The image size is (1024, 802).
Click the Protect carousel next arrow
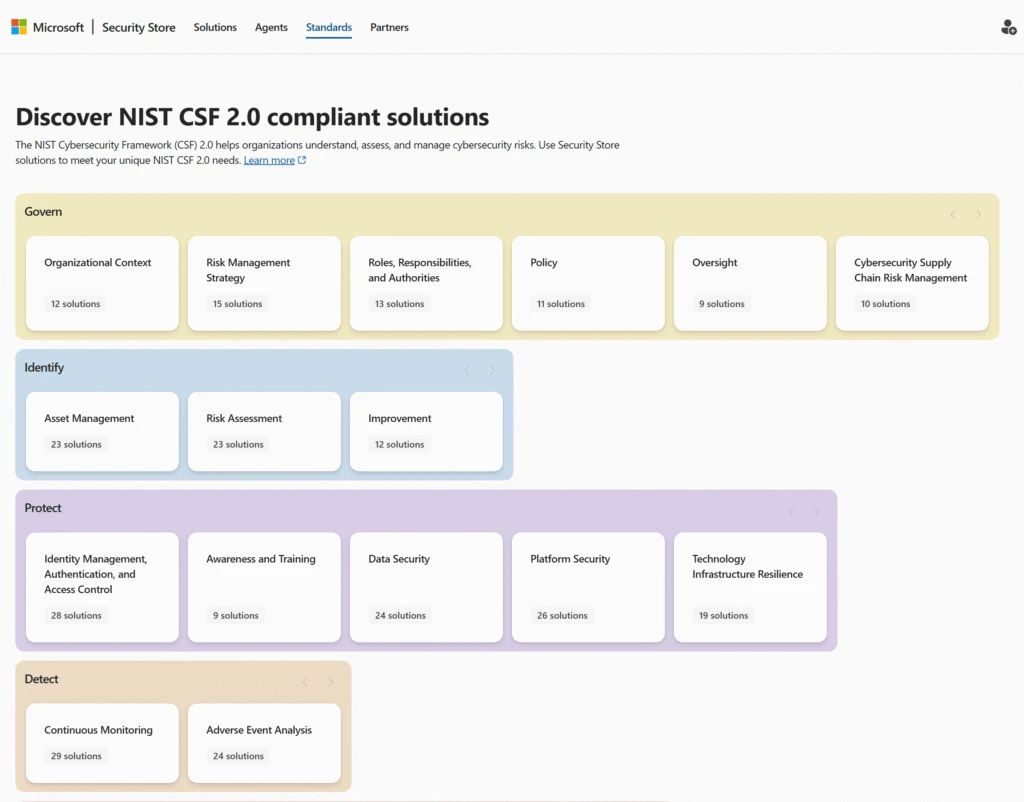818,511
